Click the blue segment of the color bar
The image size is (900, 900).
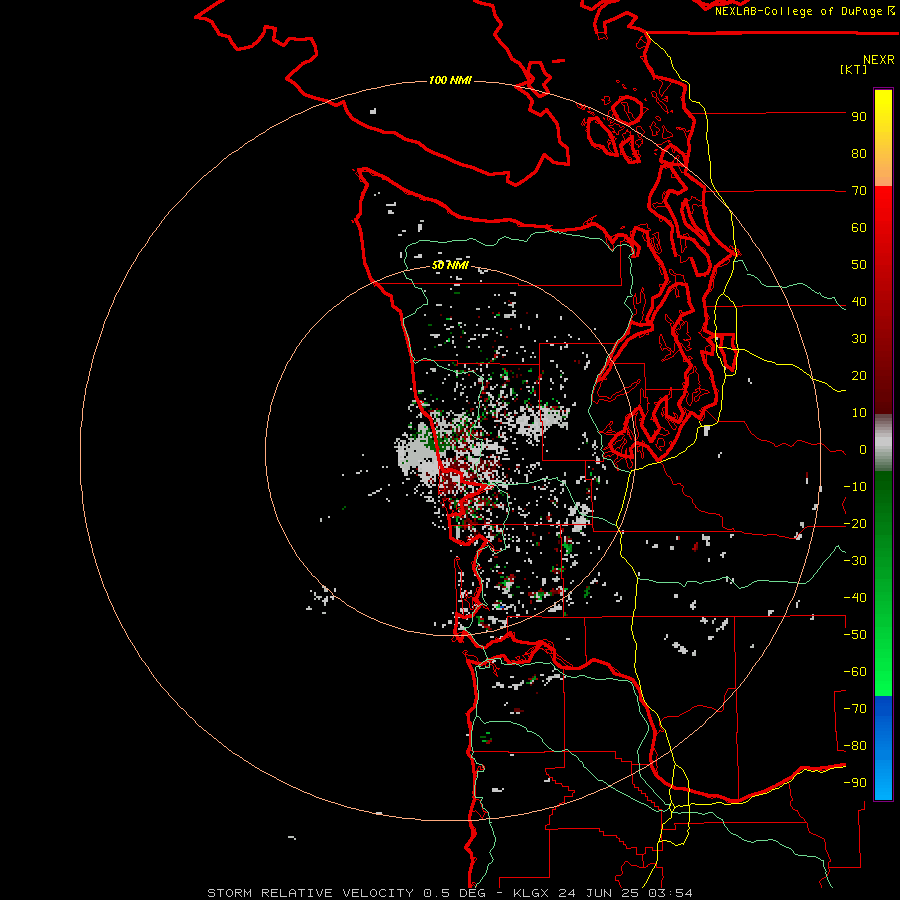coord(883,747)
